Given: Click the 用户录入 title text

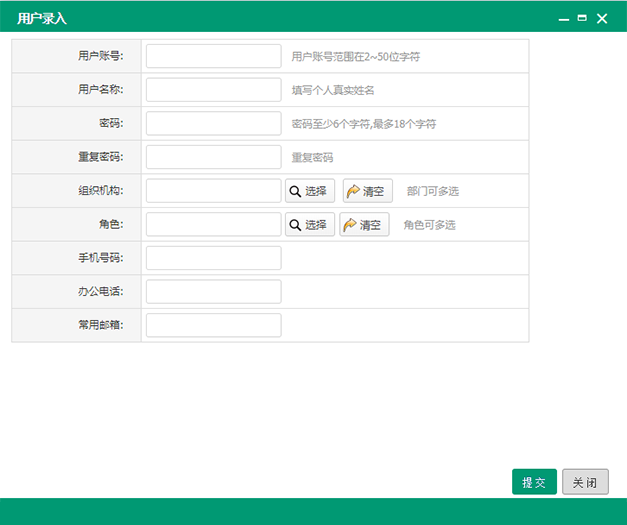Looking at the screenshot, I should pyautogui.click(x=42, y=18).
